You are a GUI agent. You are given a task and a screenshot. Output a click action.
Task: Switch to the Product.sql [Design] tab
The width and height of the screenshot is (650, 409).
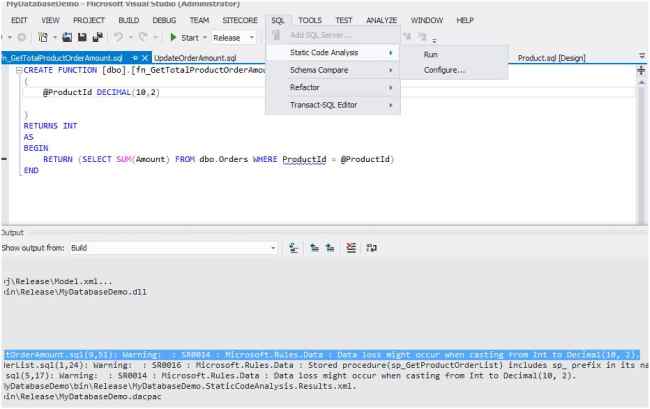tap(551, 58)
